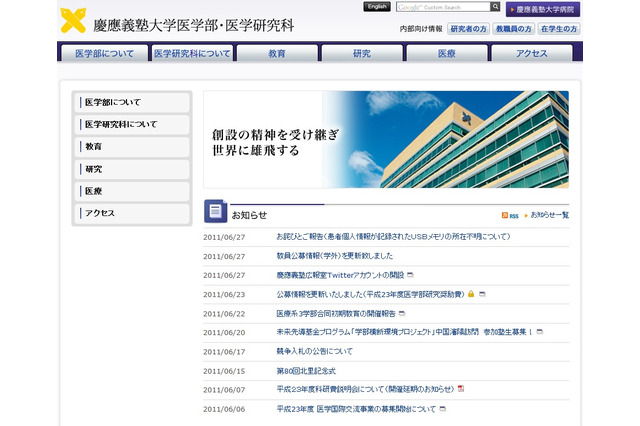This screenshot has height=426, width=640.
Task: Click the orange RSS feed icon
Action: pos(506,215)
